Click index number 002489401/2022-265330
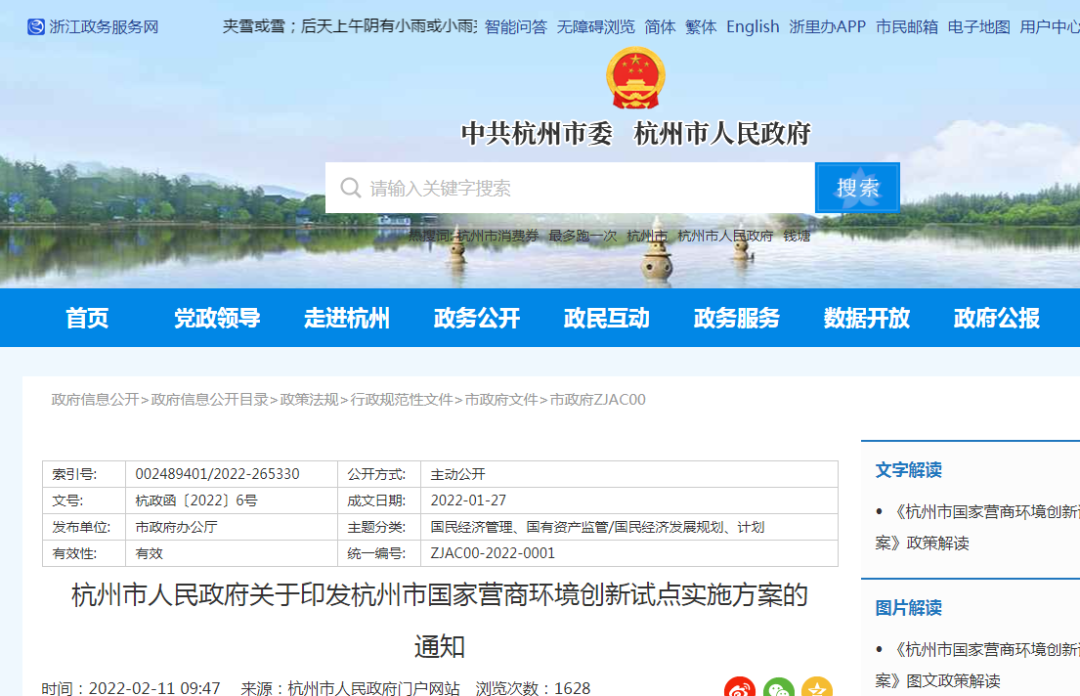Screen dimensions: 1080x696 pos(218,474)
